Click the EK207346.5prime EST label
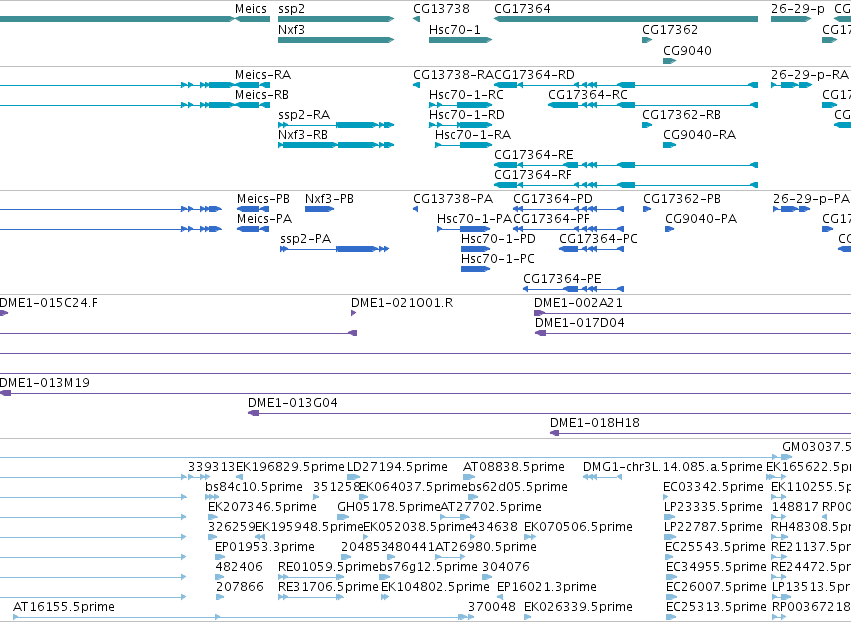This screenshot has width=851, height=622. 262,507
